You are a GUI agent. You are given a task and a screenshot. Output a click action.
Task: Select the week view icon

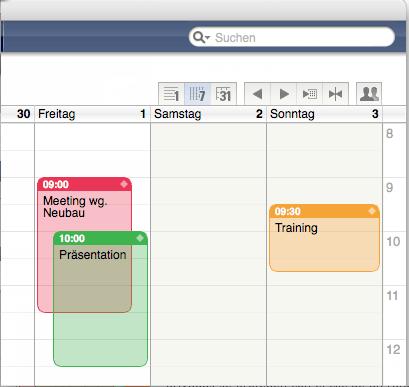coord(197,94)
